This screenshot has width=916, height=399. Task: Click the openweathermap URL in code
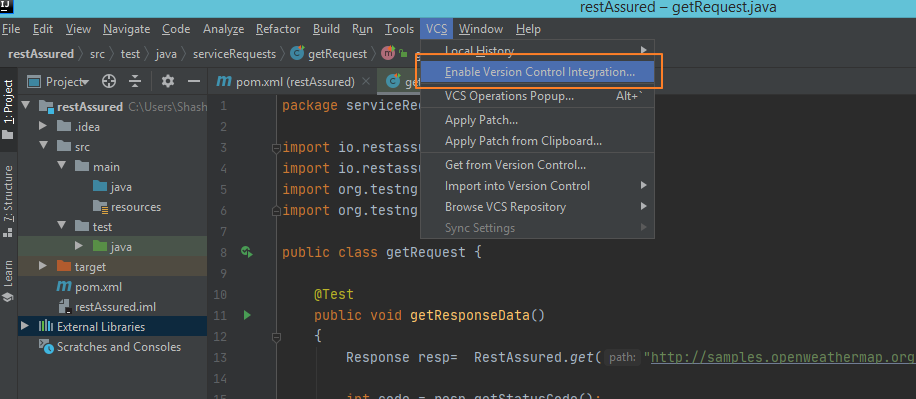(783, 358)
